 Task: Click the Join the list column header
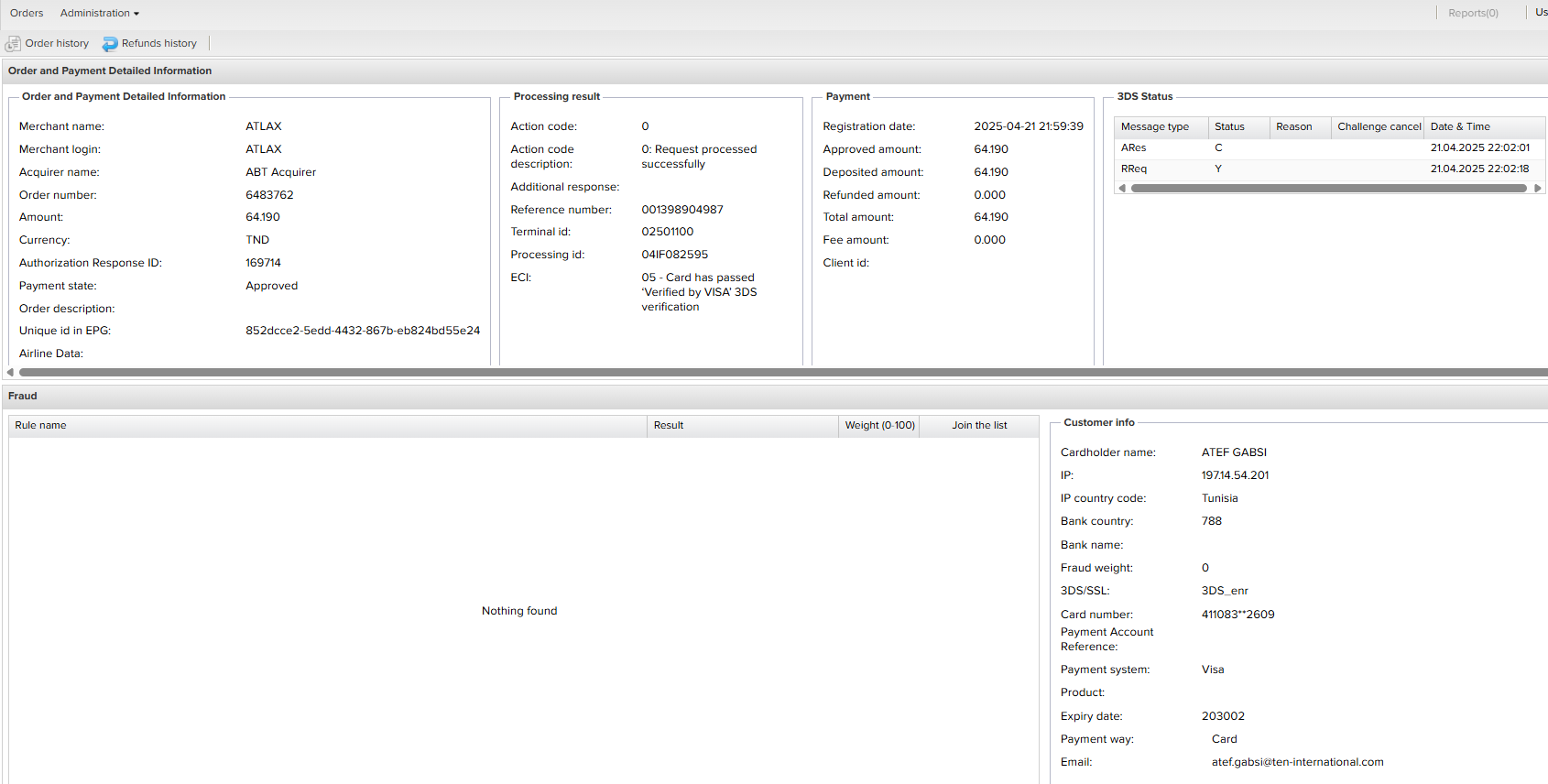978,426
